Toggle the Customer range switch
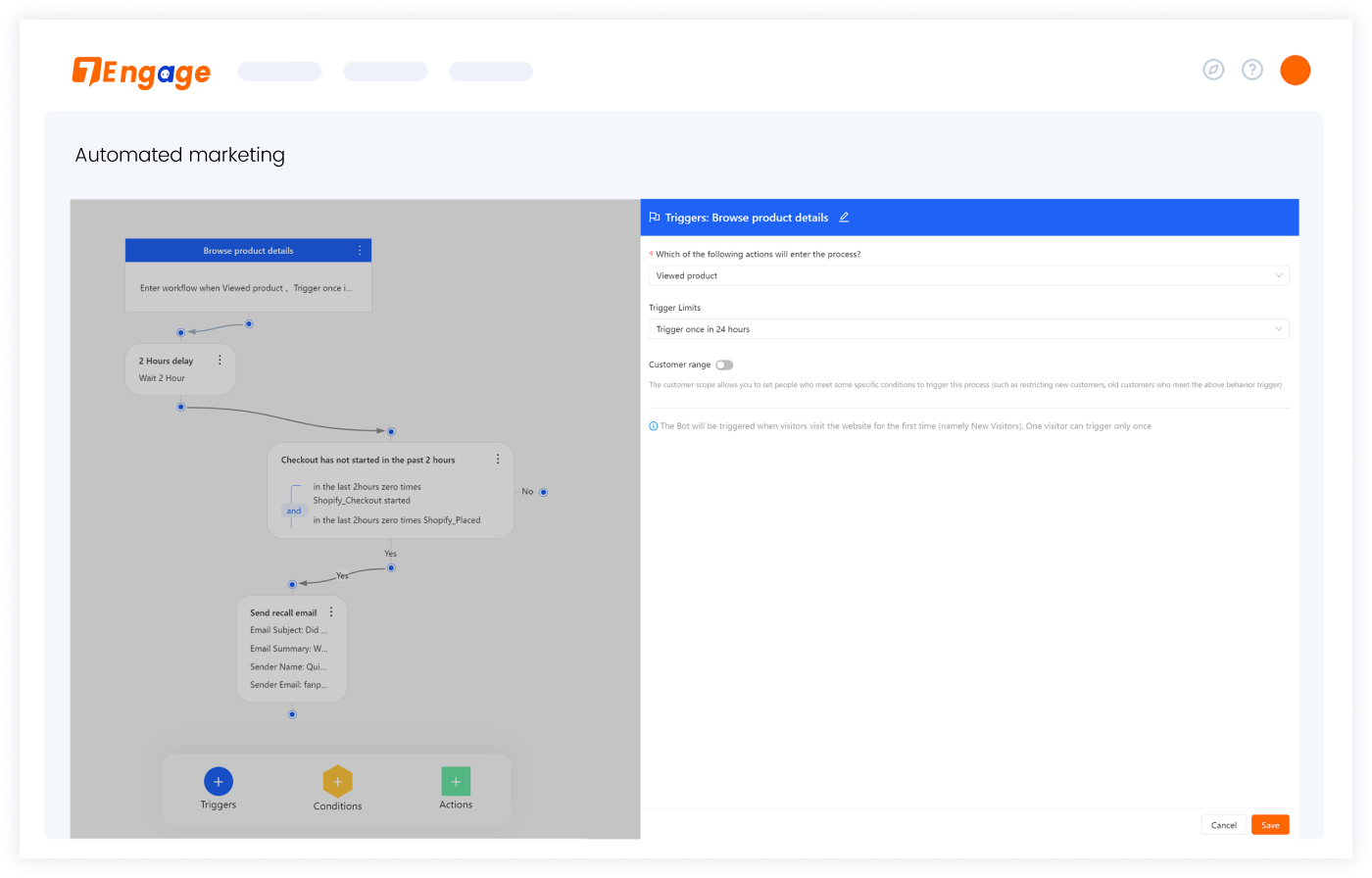 coord(724,365)
